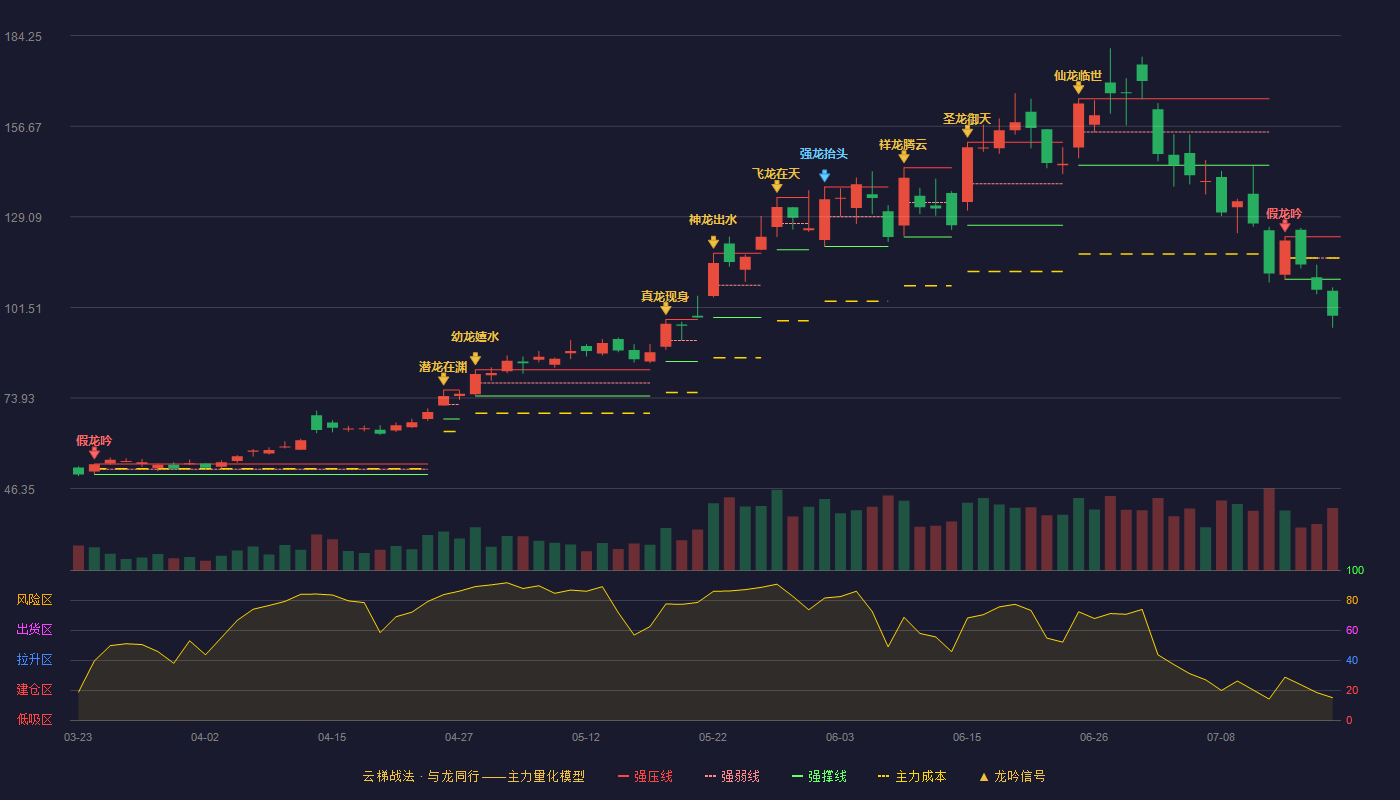Toggle the 强压线 legend series
Screen dimensions: 1400x800
(x=645, y=776)
